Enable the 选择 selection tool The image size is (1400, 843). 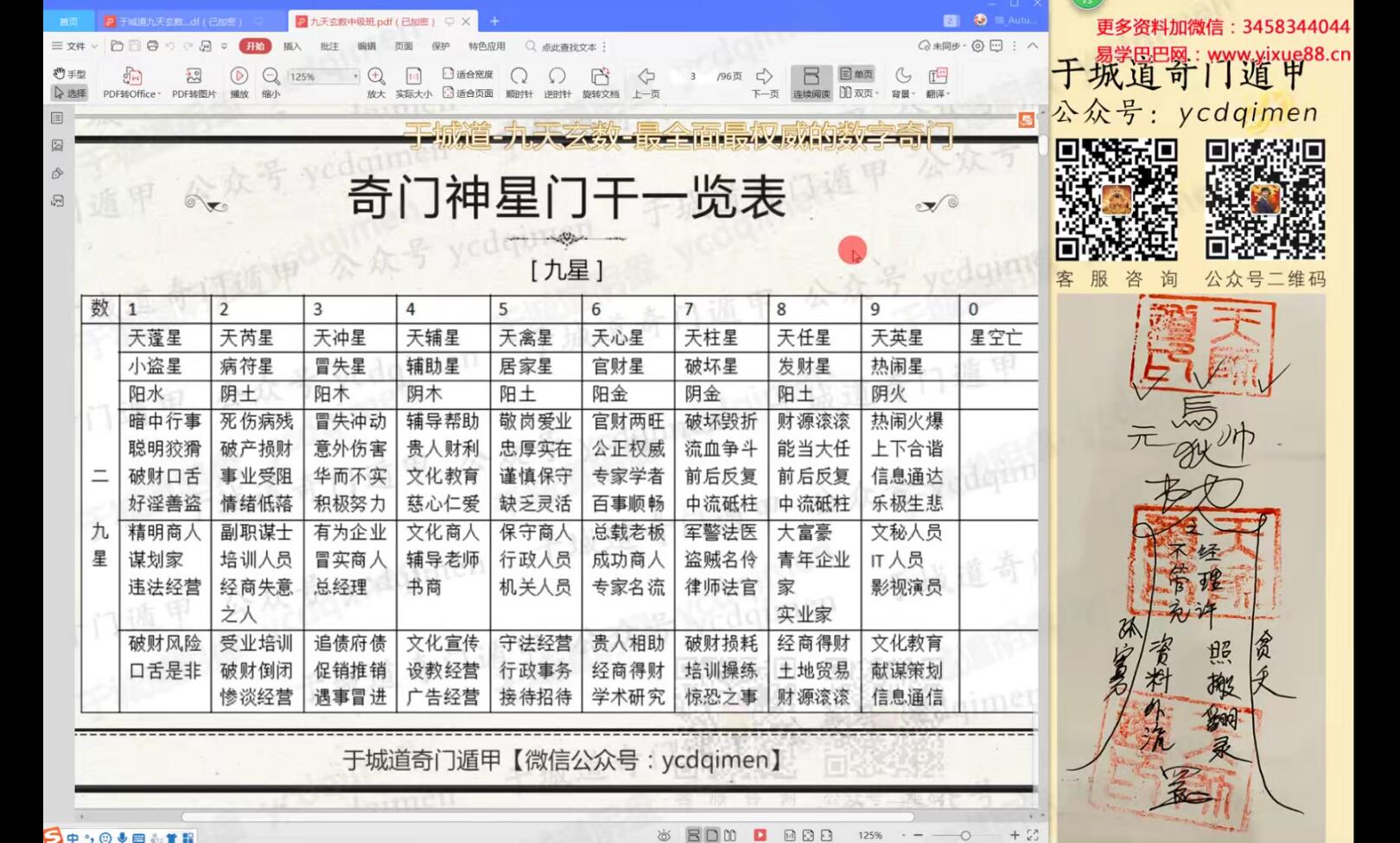[69, 93]
